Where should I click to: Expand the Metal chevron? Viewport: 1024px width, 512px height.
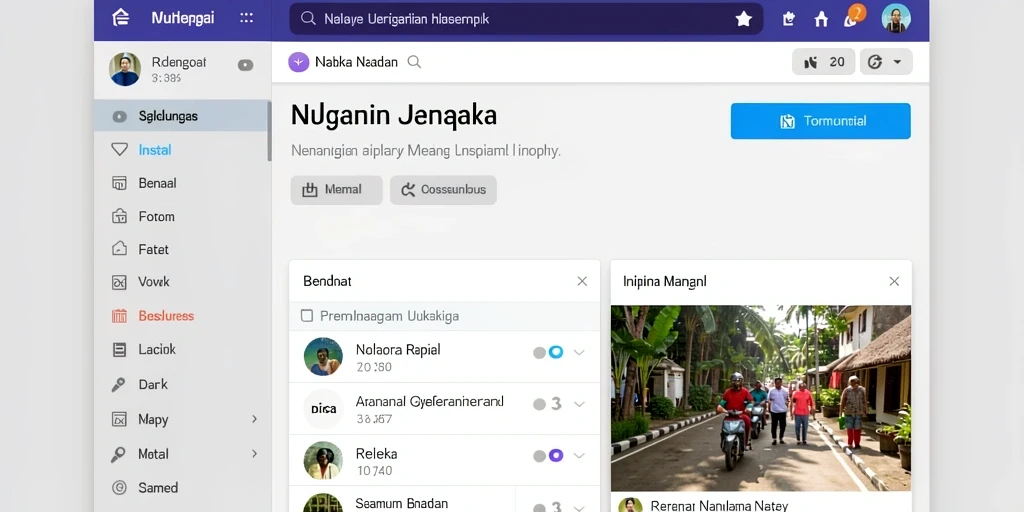[x=255, y=454]
